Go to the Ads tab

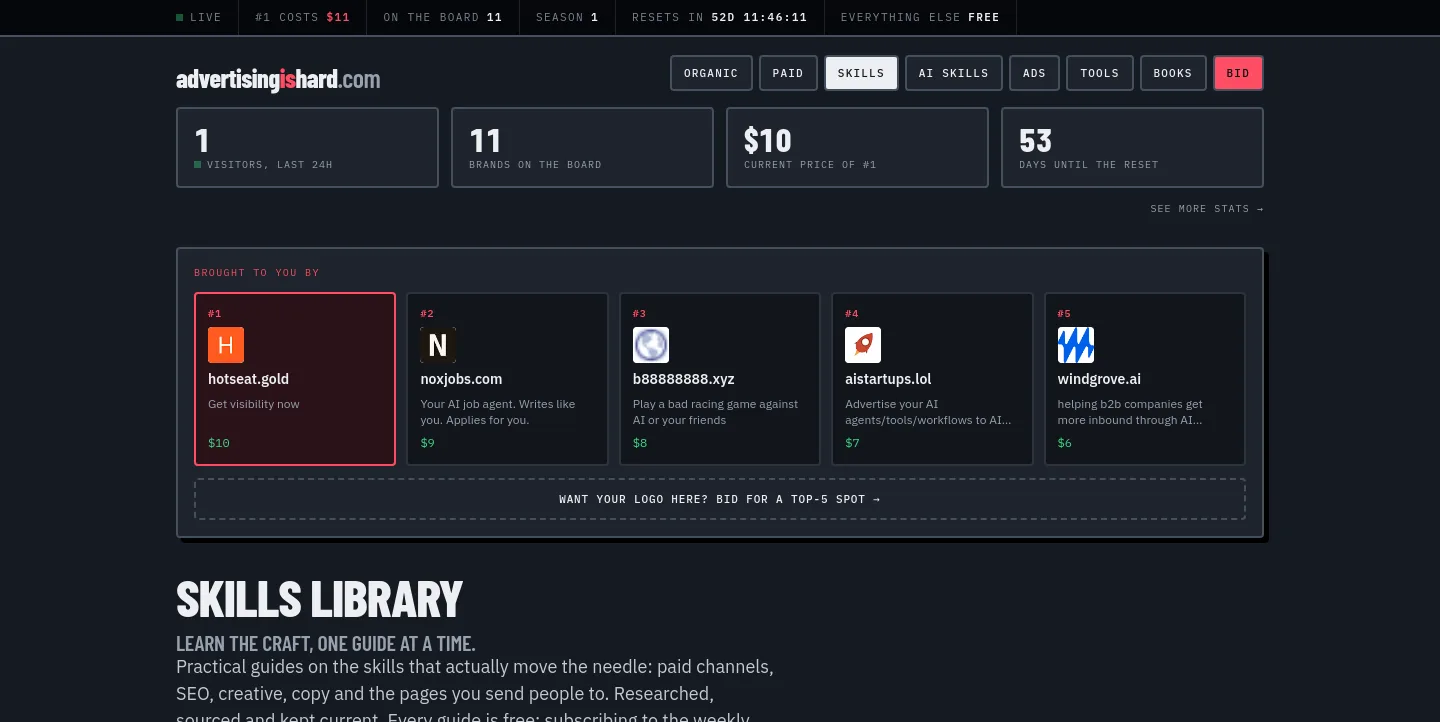[x=1034, y=73]
